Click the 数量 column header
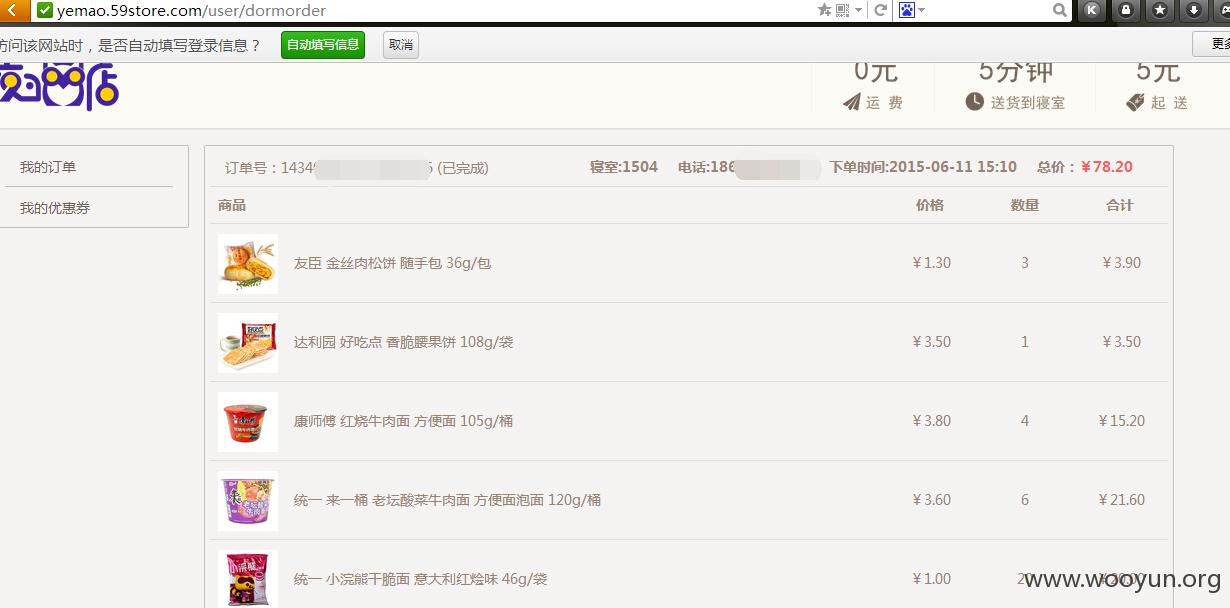 tap(1025, 205)
